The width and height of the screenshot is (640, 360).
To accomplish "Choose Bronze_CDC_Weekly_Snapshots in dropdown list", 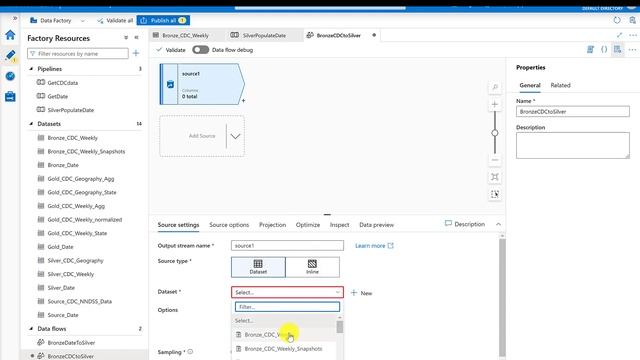I will tap(284, 349).
